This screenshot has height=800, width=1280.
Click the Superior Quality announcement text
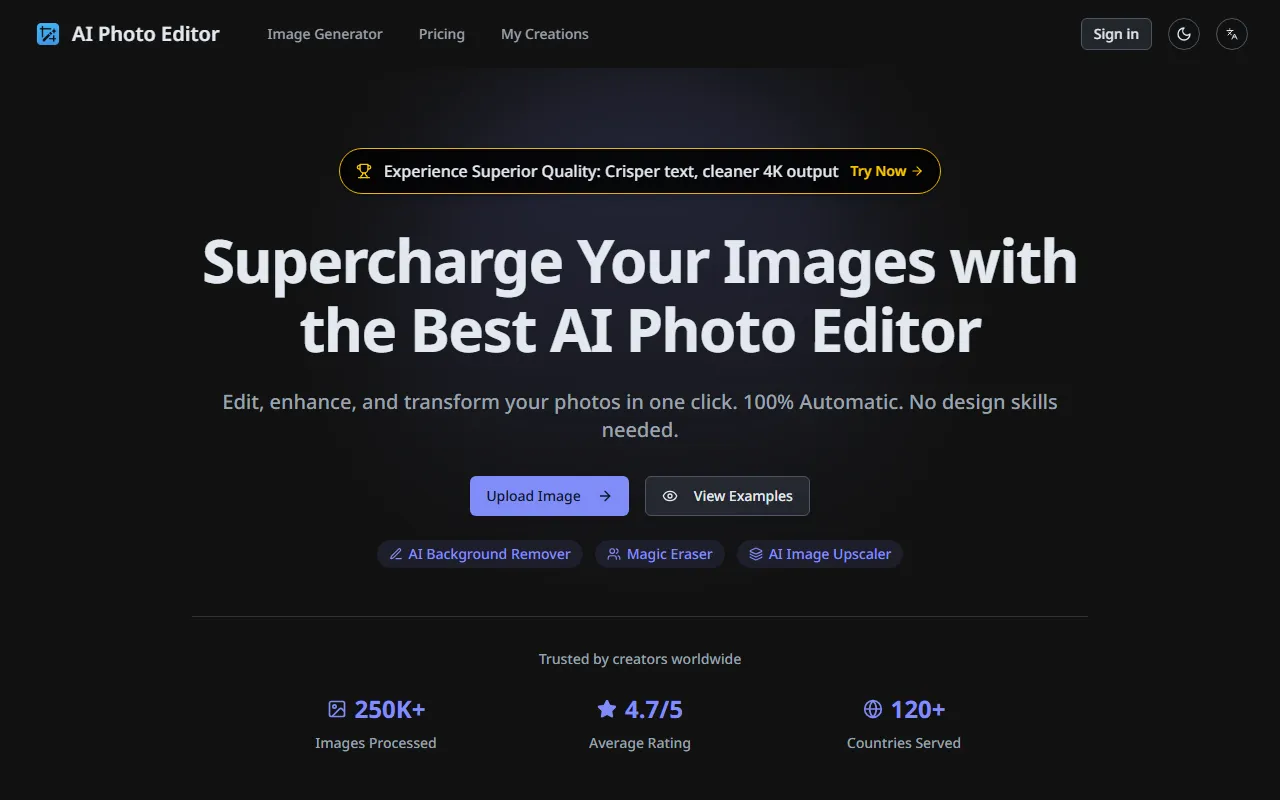(x=610, y=171)
